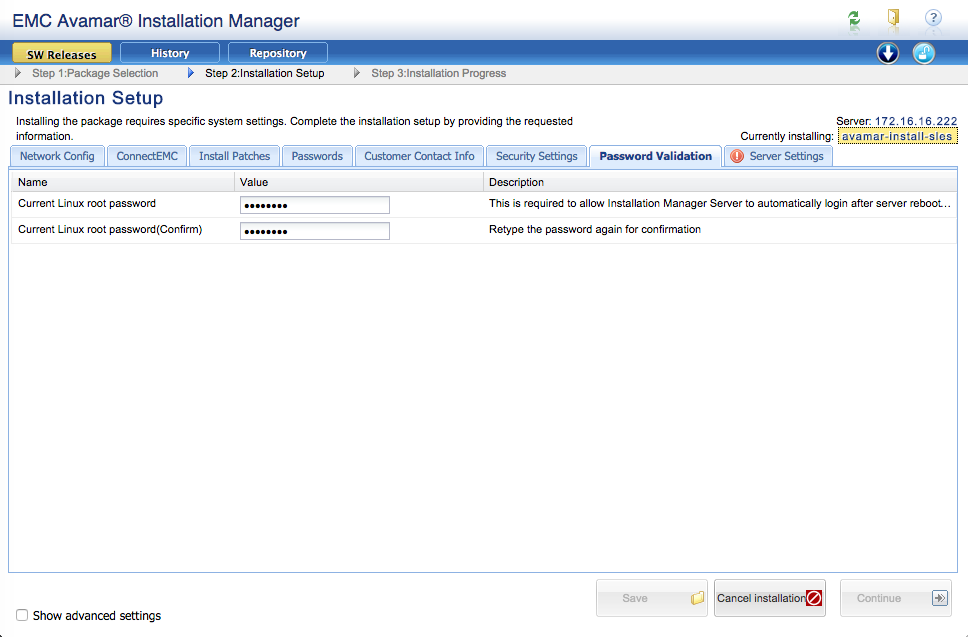Click the red cancel icon on Cancel installation
The image size is (968, 637).
pyautogui.click(x=813, y=598)
